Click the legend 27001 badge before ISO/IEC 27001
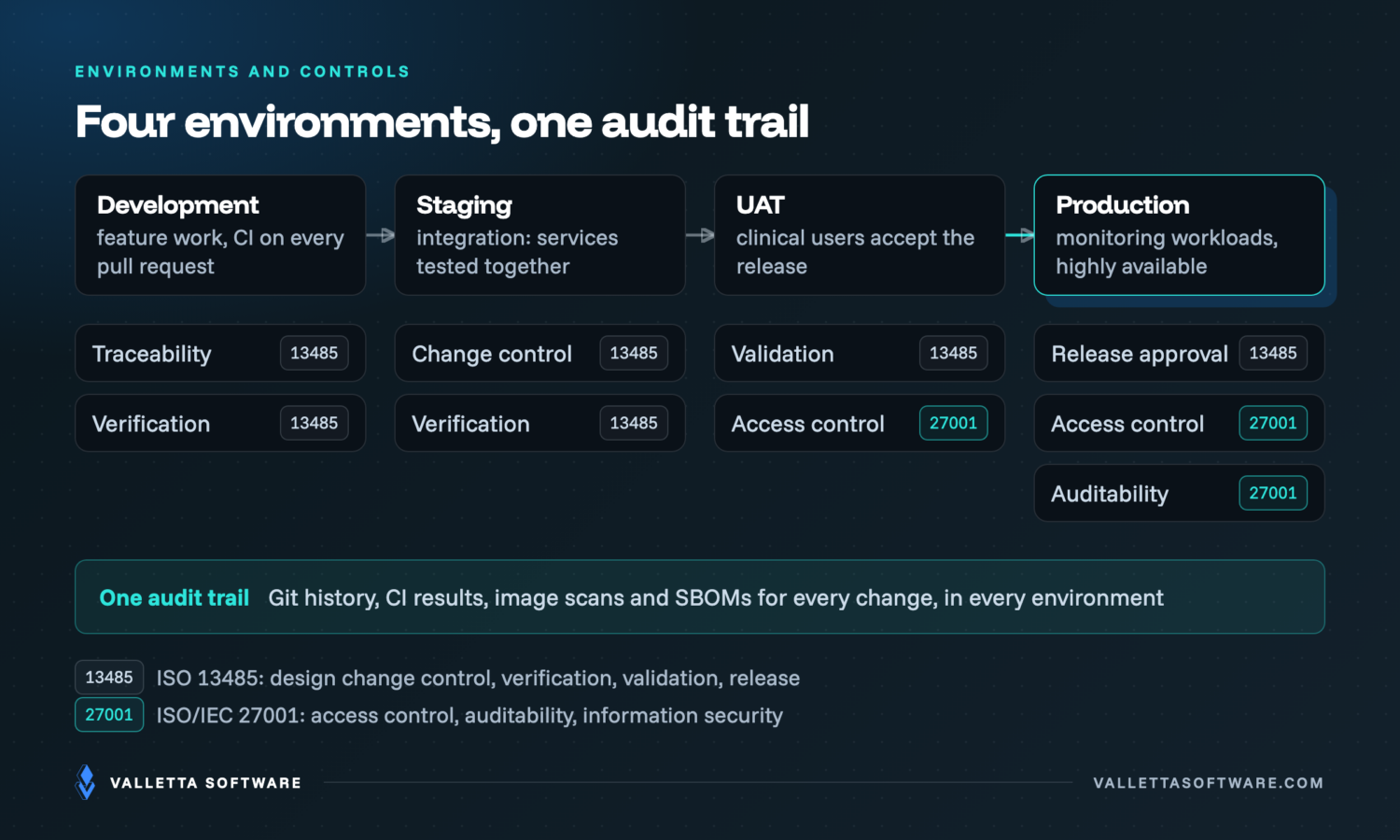 click(x=109, y=715)
